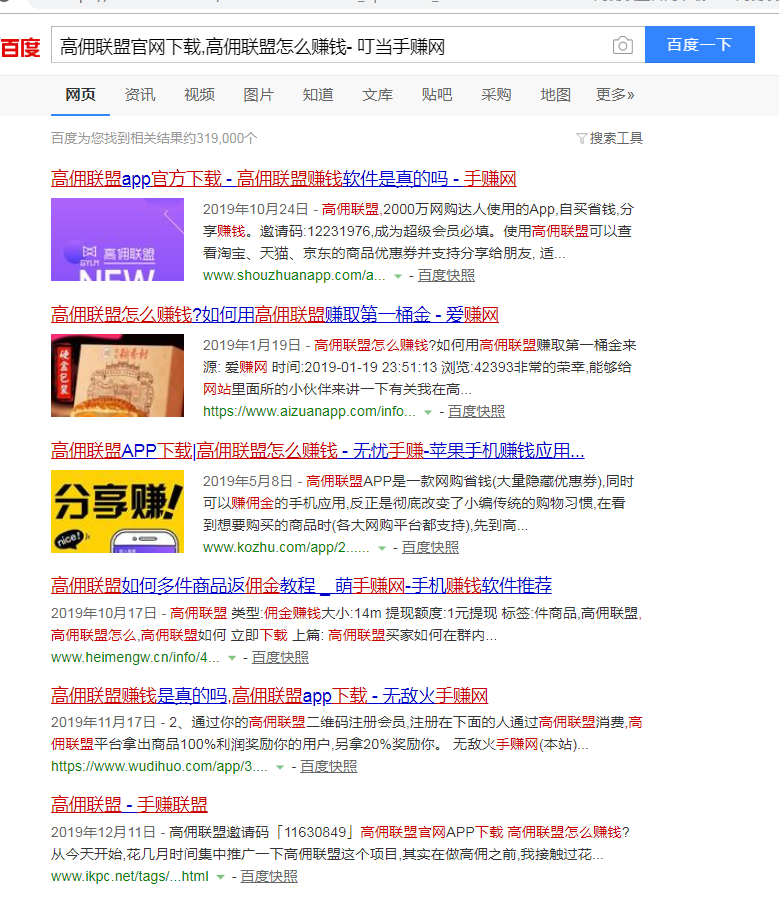Click the www.kozhu.com/app/2...... URL
This screenshot has height=904, width=779.
pyautogui.click(x=286, y=548)
